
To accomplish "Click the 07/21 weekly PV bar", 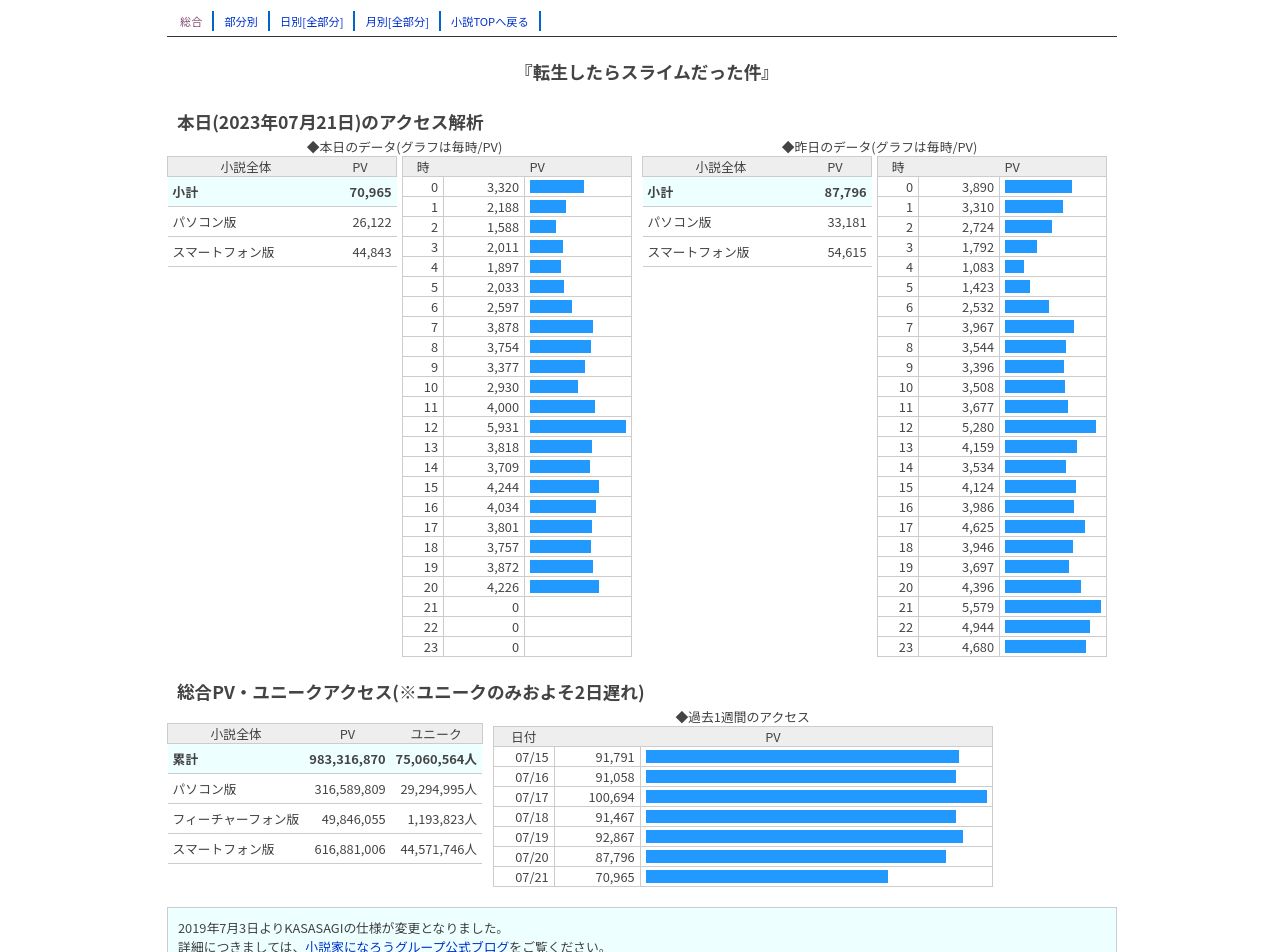I will [767, 877].
